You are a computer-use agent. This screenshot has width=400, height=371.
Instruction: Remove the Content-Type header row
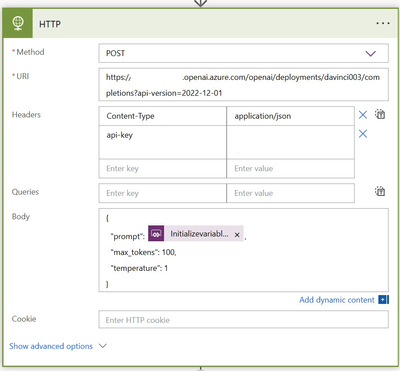(363, 115)
